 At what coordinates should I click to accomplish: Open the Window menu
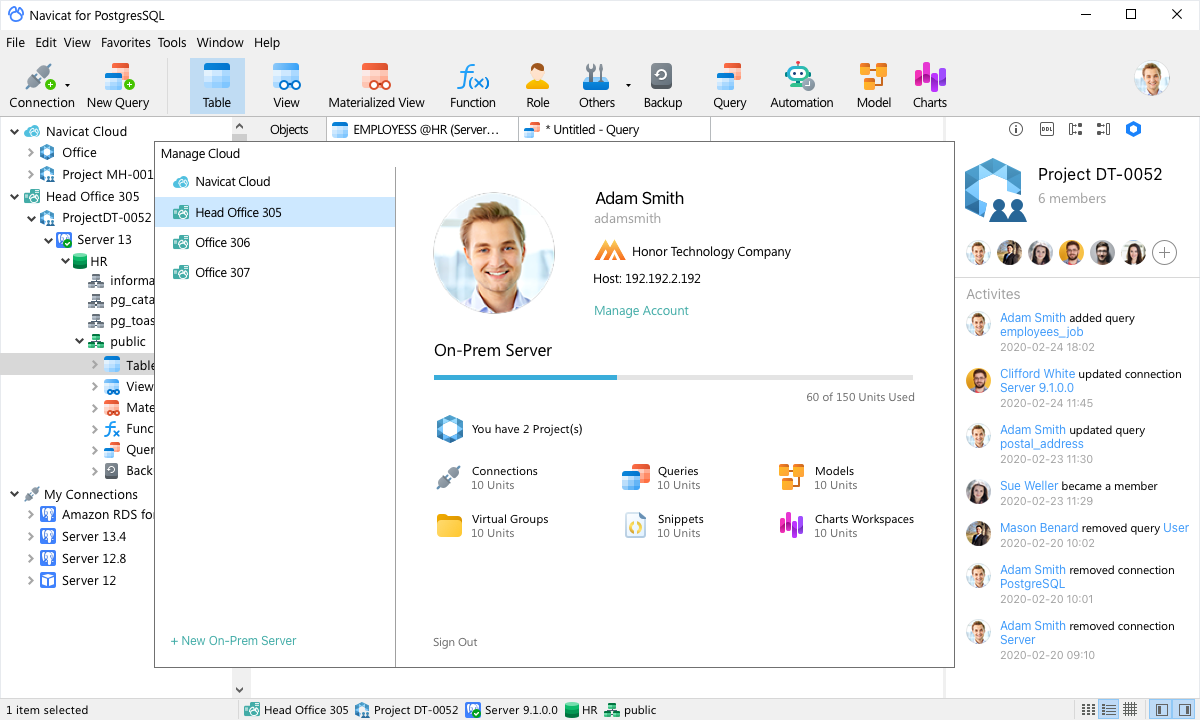tap(220, 43)
